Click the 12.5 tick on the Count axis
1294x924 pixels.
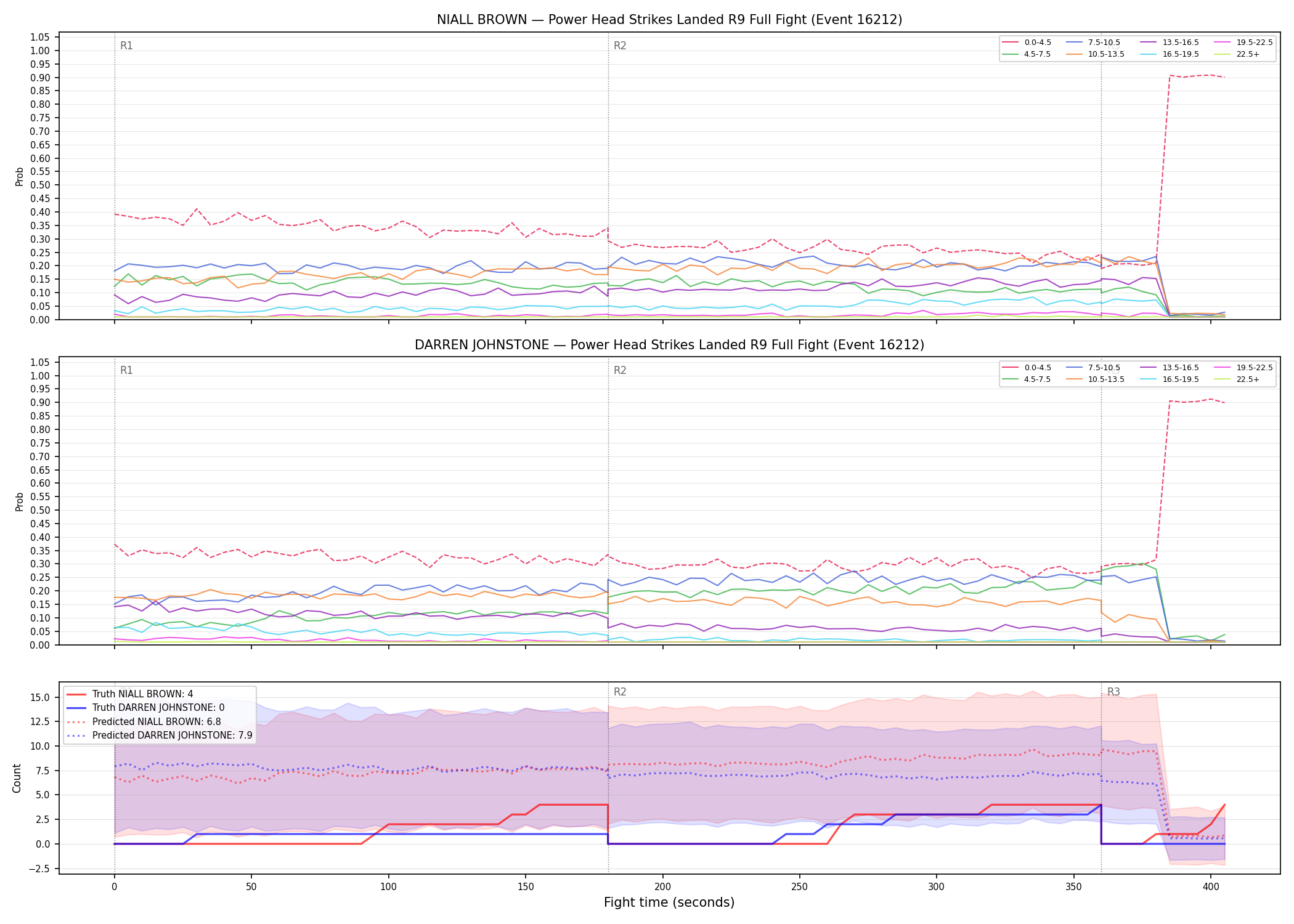coord(40,721)
